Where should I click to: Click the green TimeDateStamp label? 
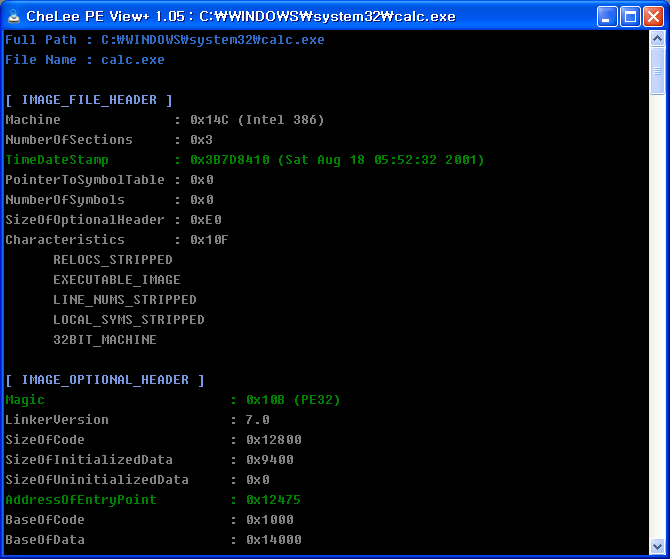click(x=57, y=160)
